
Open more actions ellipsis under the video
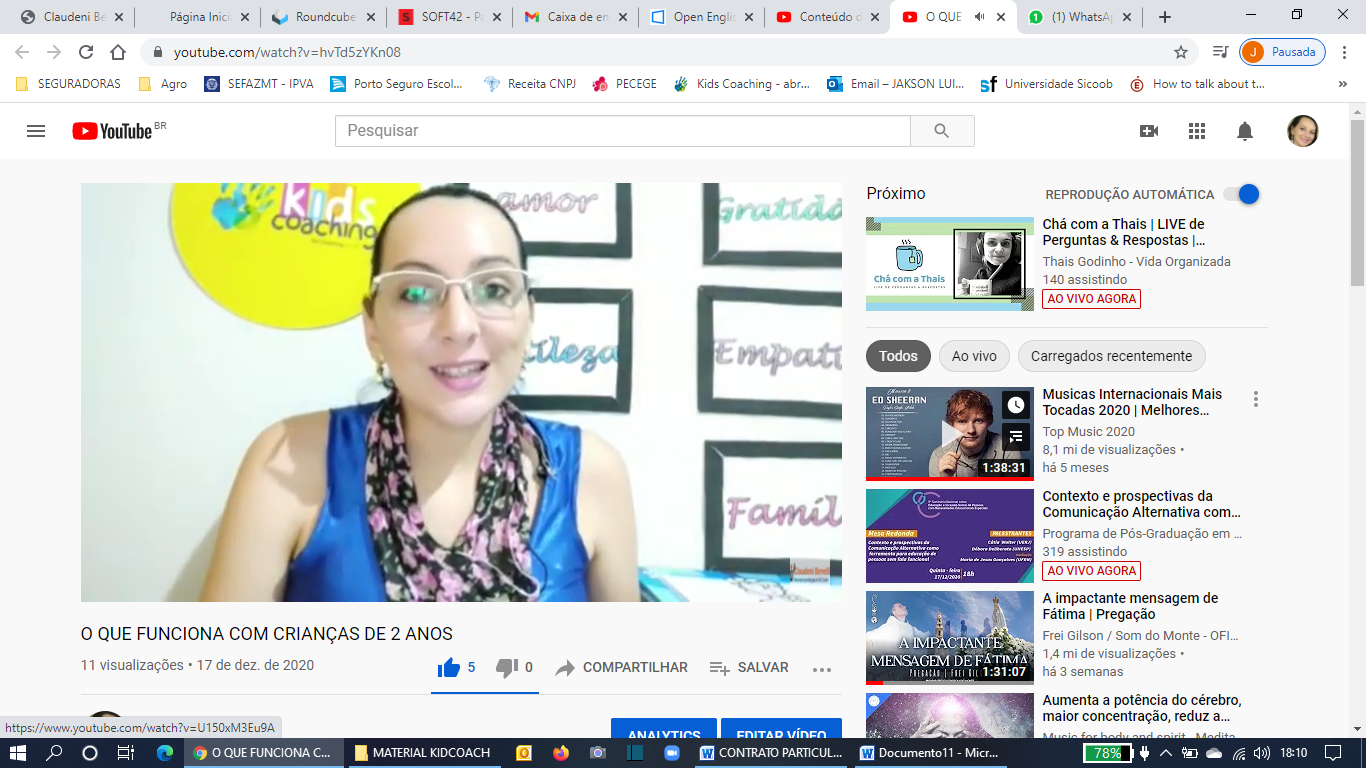pos(822,669)
